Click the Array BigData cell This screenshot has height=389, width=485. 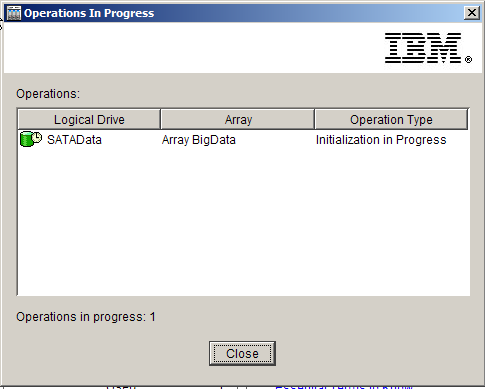(199, 140)
